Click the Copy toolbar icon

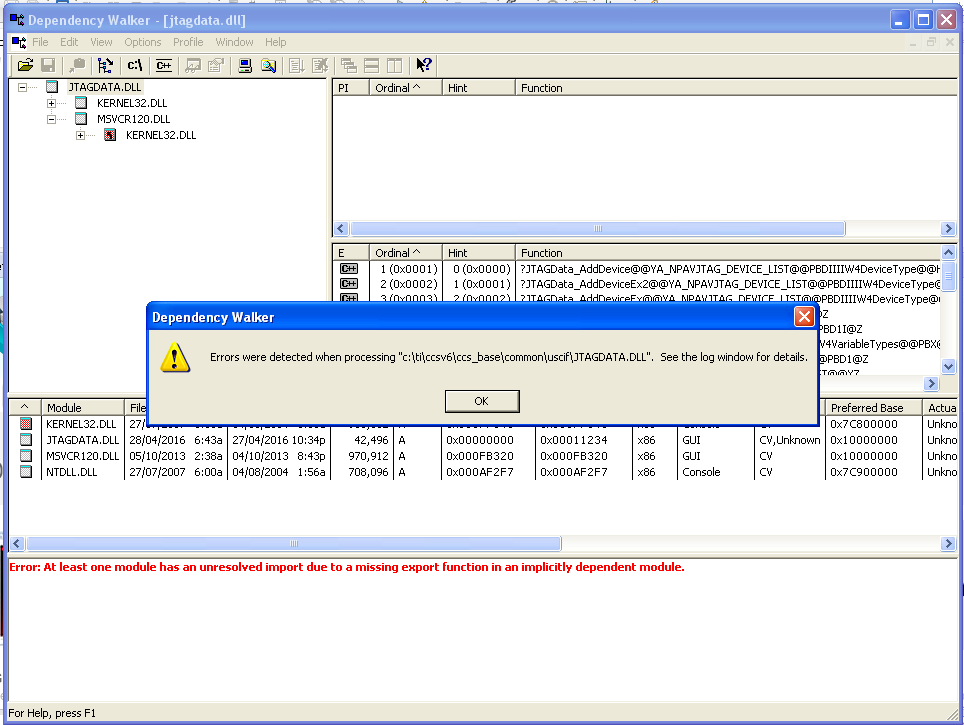click(77, 65)
